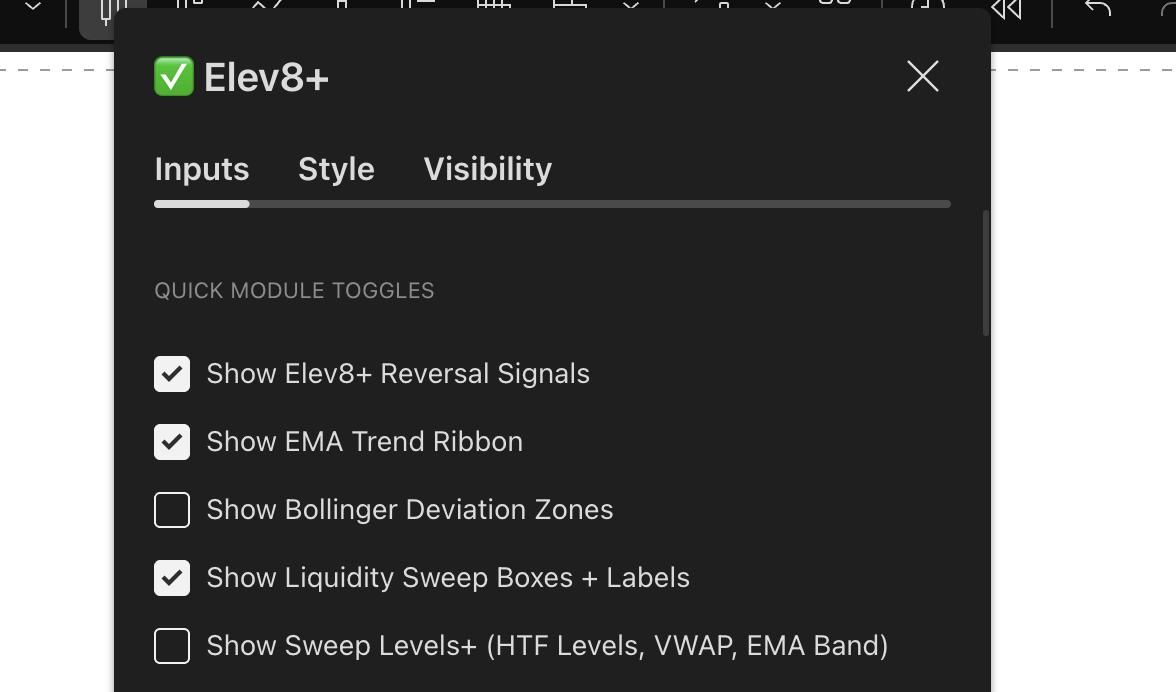The image size is (1176, 692).
Task: Close the Elev8+ settings dialog
Action: click(x=922, y=76)
